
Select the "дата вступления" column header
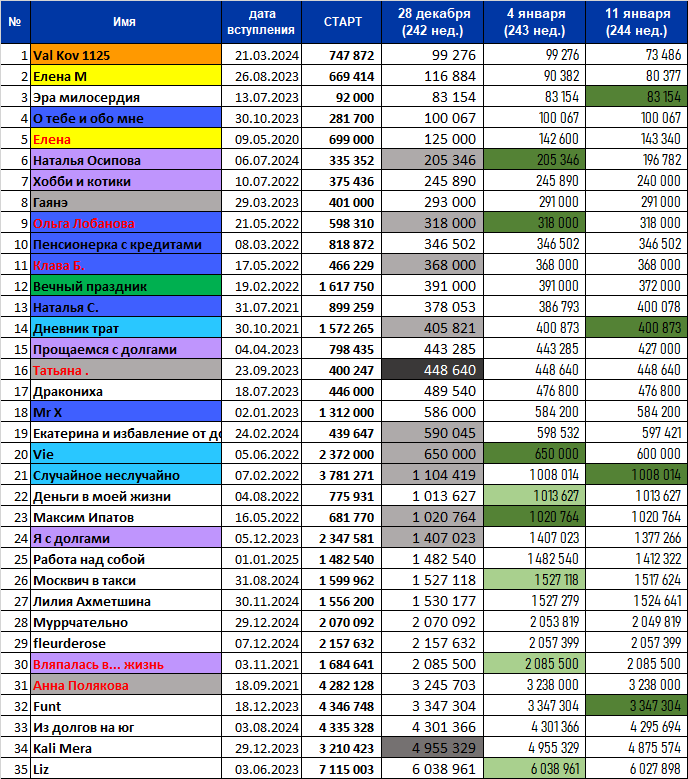[261, 22]
